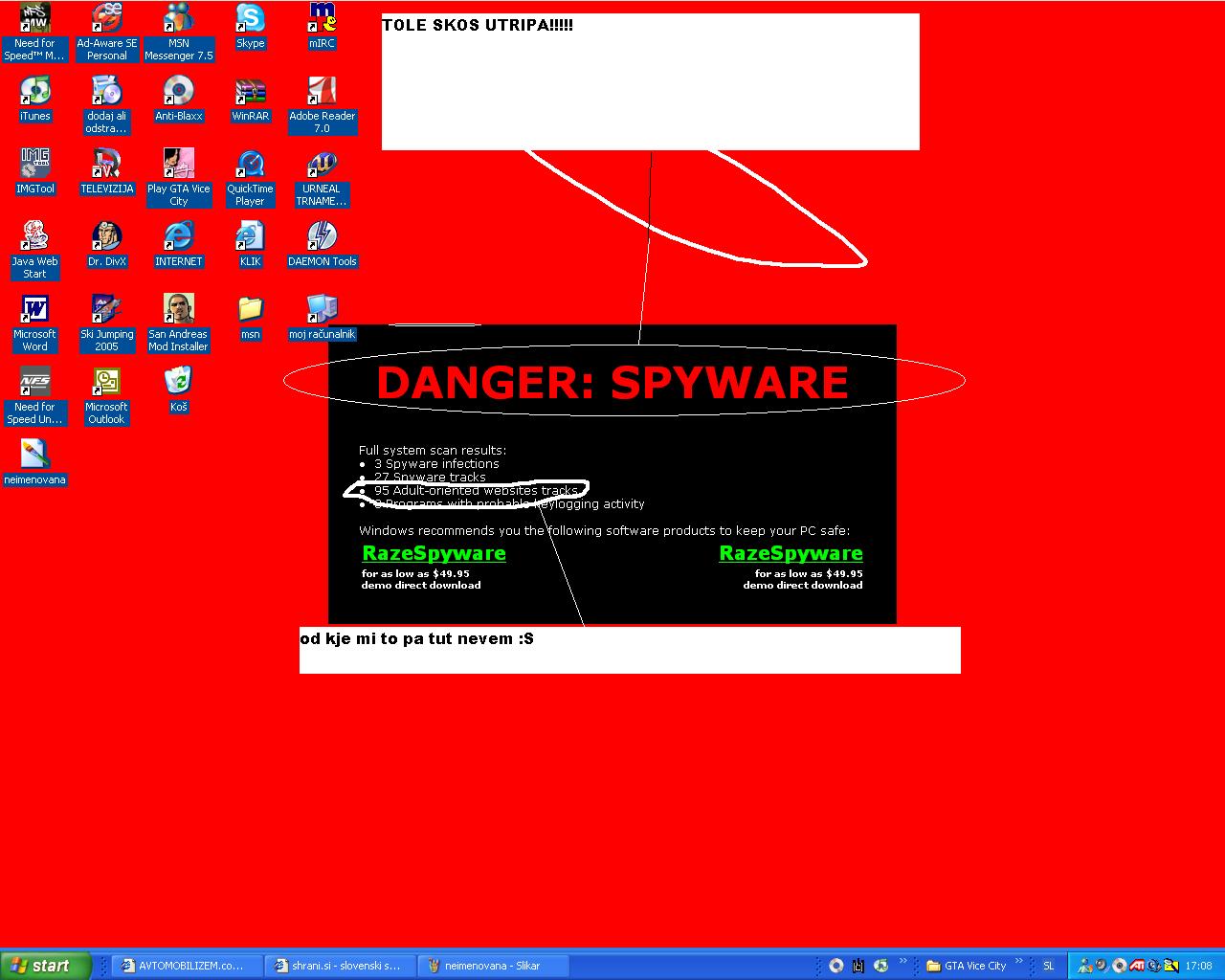Open the MSN Messenger 7.5 desktop icon
The width and height of the screenshot is (1225, 980).
point(179,32)
